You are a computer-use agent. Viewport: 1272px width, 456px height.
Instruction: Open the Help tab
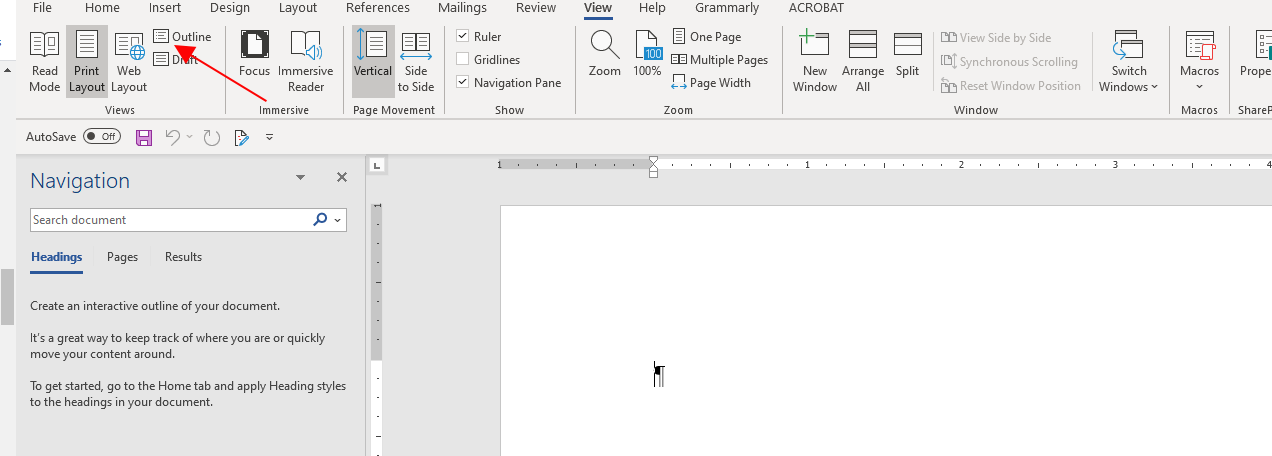coord(652,8)
